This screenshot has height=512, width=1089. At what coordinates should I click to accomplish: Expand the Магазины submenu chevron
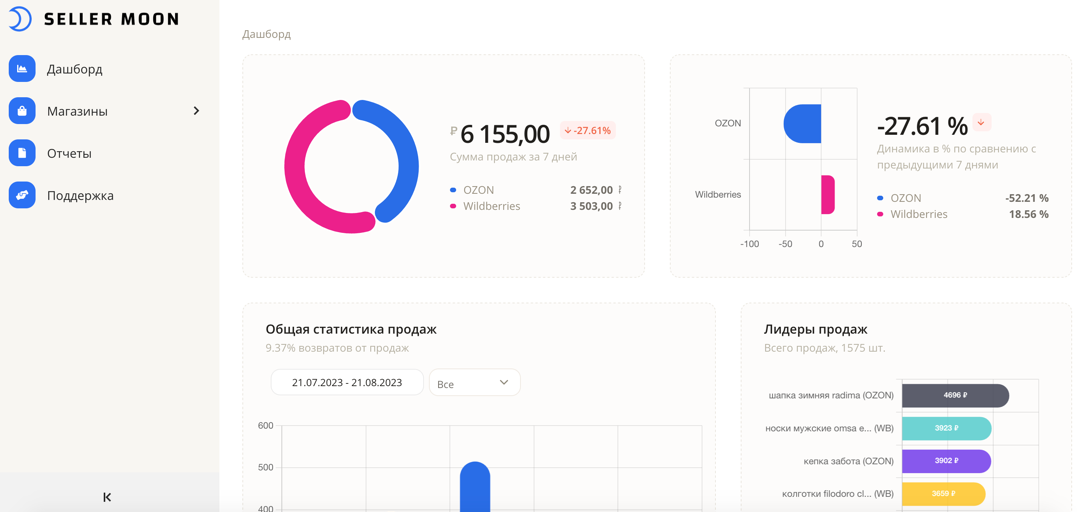click(x=196, y=110)
